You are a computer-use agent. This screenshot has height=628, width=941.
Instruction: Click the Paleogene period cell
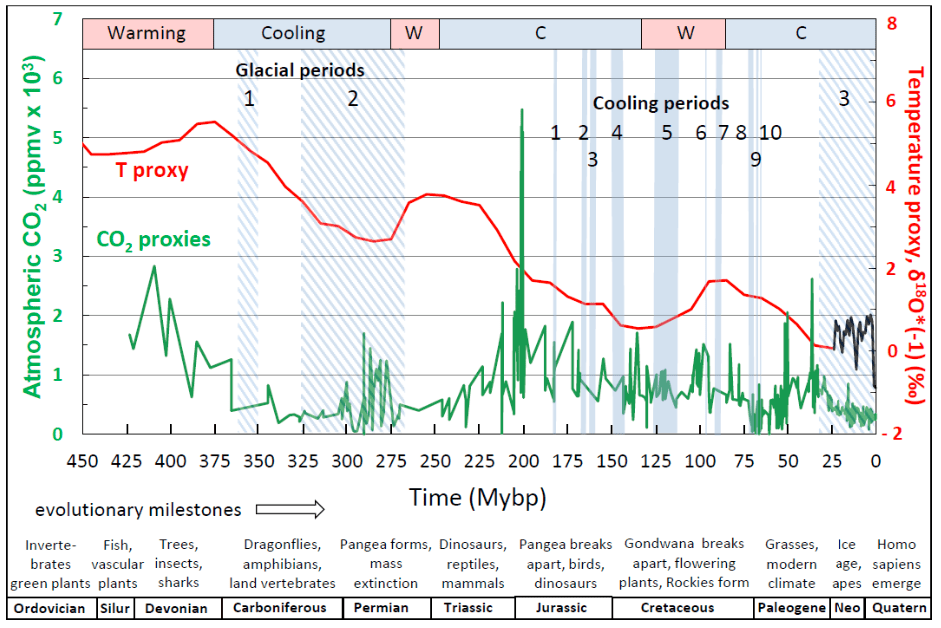[x=790, y=608]
